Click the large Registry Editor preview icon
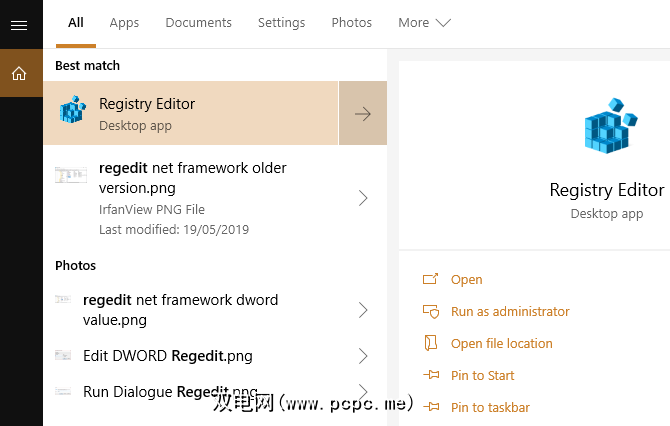The height and width of the screenshot is (426, 670). [x=607, y=130]
